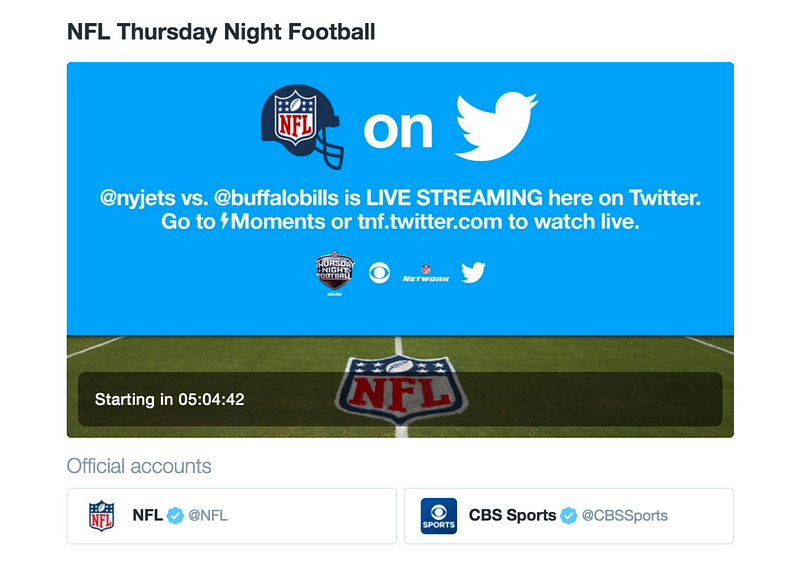This screenshot has height=576, width=800.
Task: Click the verified badge next to CBS Sports
Action: pyautogui.click(x=568, y=516)
